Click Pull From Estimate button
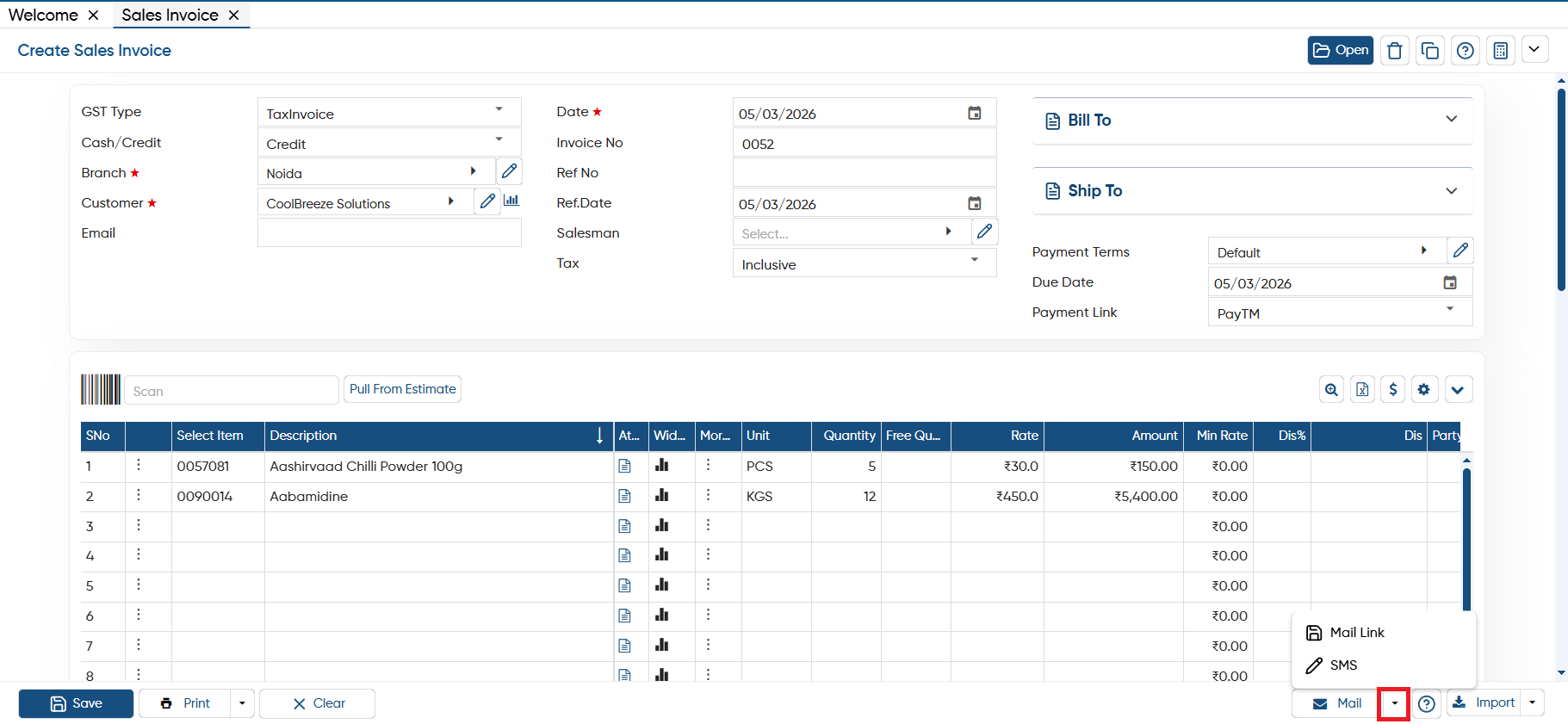Image resolution: width=1568 pixels, height=724 pixels. pos(402,389)
